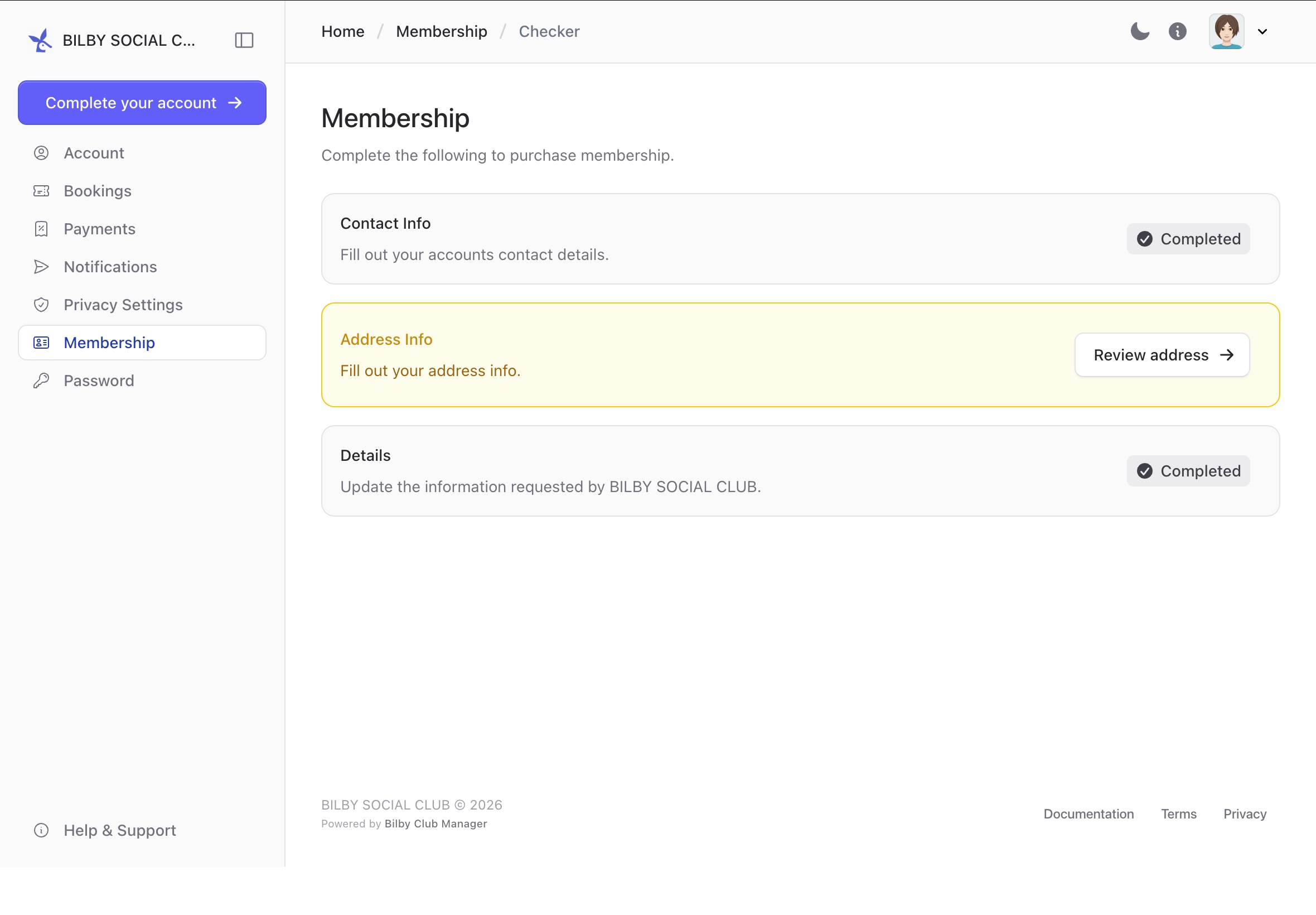Click the Bilby Social Club logo icon
Screen dimensions: 1316x915
(x=40, y=40)
